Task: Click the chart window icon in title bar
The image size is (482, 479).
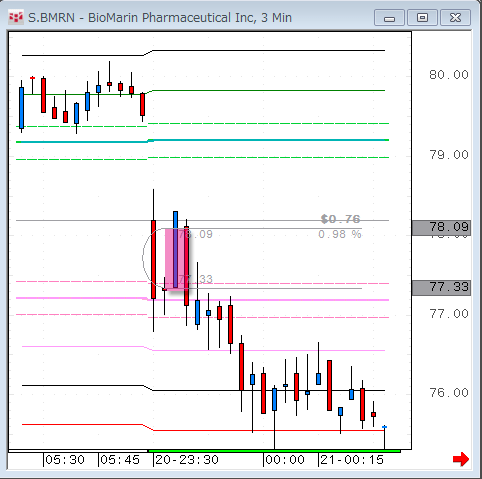Action: tap(16, 17)
